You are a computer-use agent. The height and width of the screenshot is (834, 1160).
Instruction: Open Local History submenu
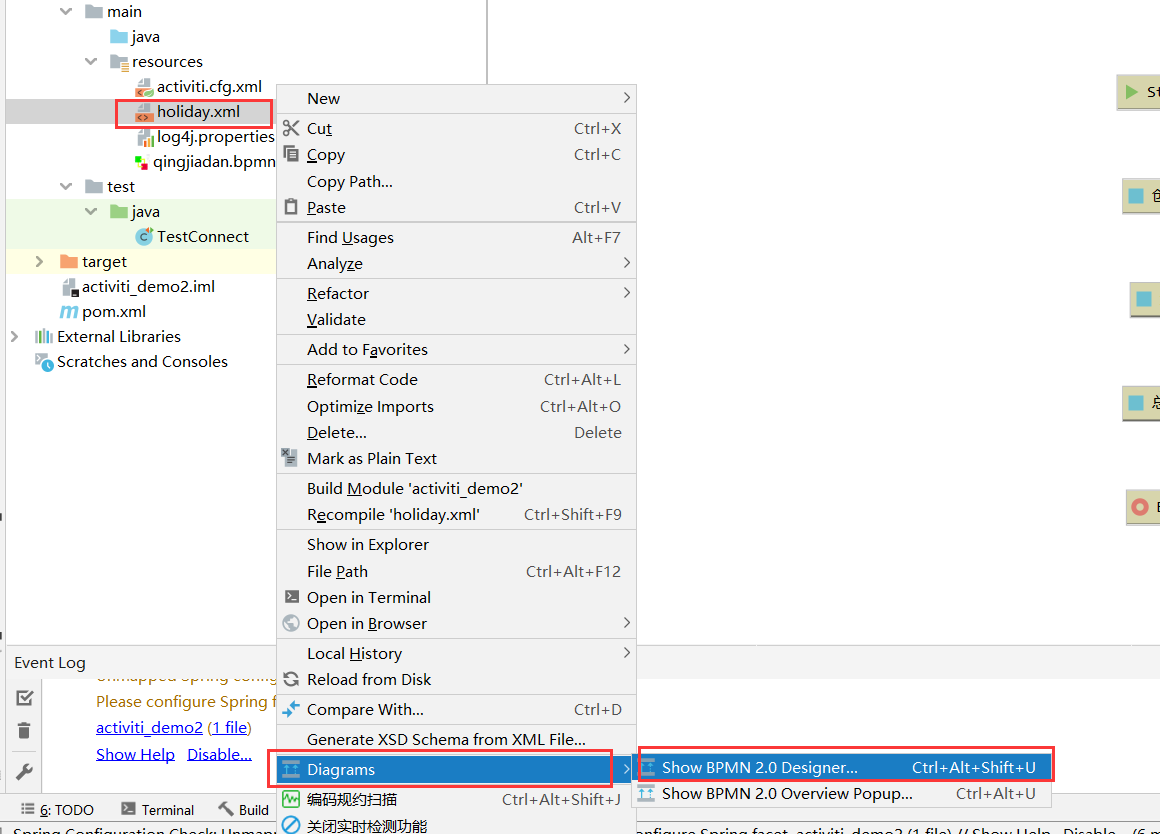(x=456, y=653)
